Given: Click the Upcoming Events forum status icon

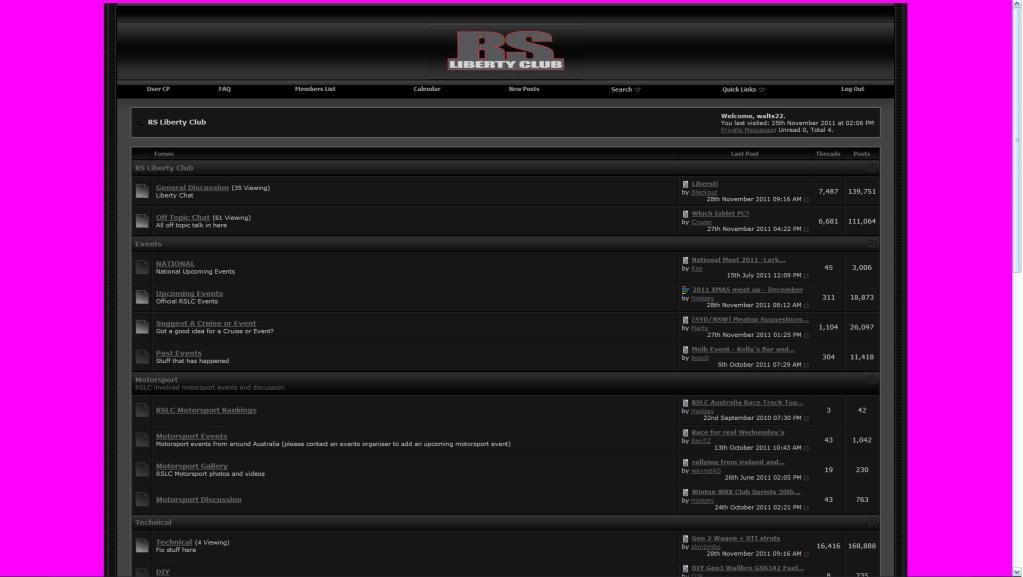Looking at the screenshot, I should pos(142,297).
